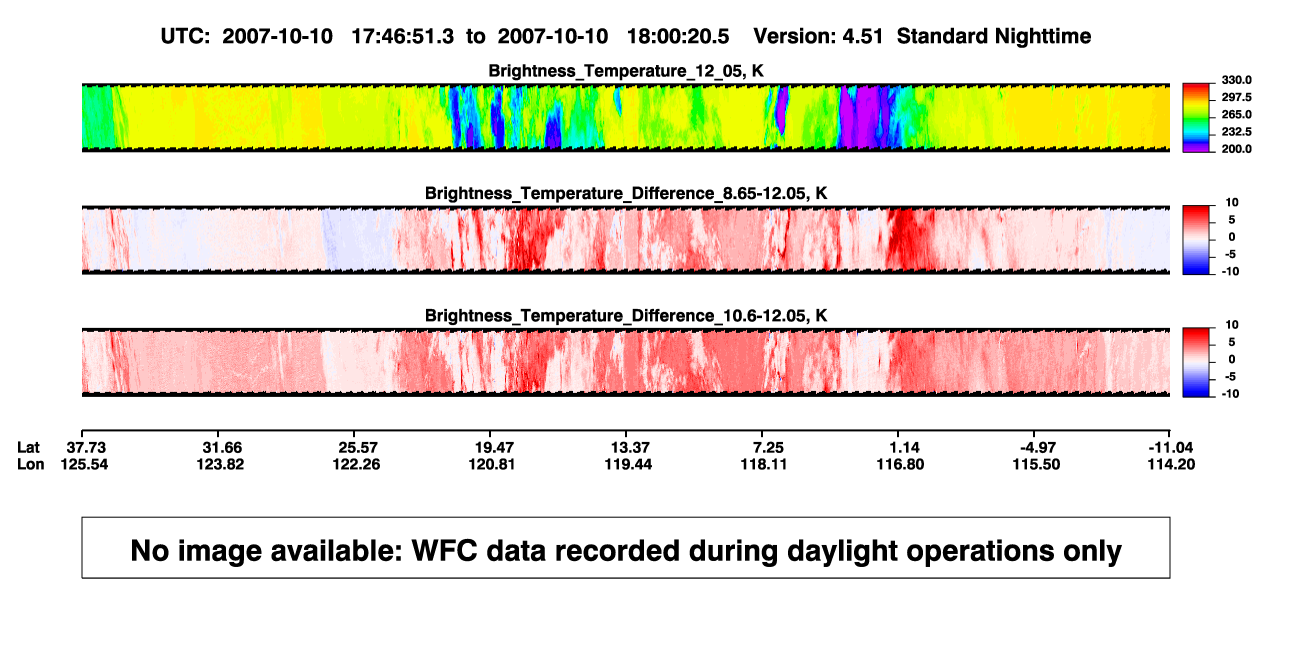Image resolution: width=1300 pixels, height=667 pixels.
Task: Click latitude value 25.57
Action: (357, 446)
